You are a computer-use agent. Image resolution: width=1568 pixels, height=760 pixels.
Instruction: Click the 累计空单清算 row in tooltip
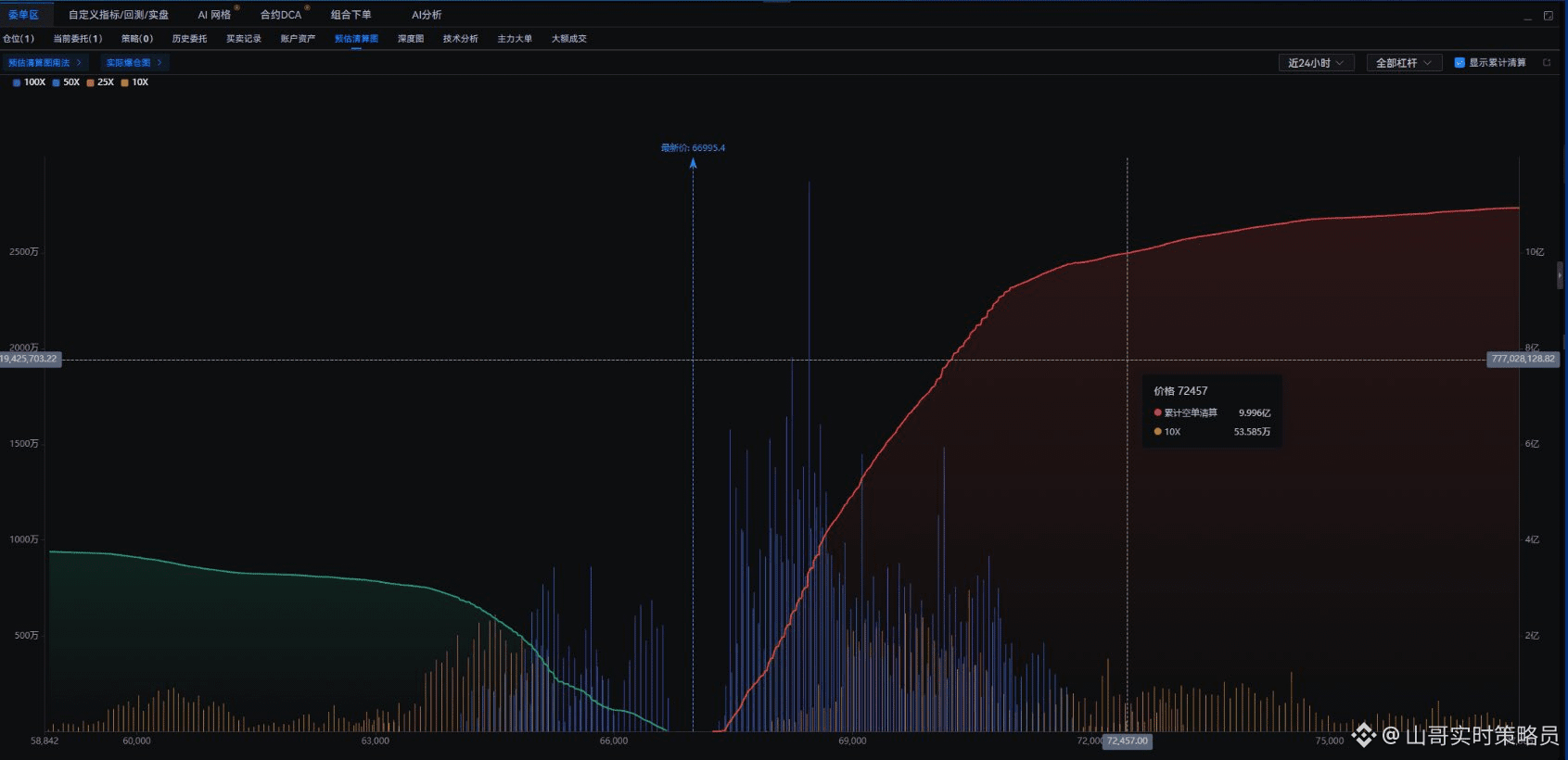1212,413
